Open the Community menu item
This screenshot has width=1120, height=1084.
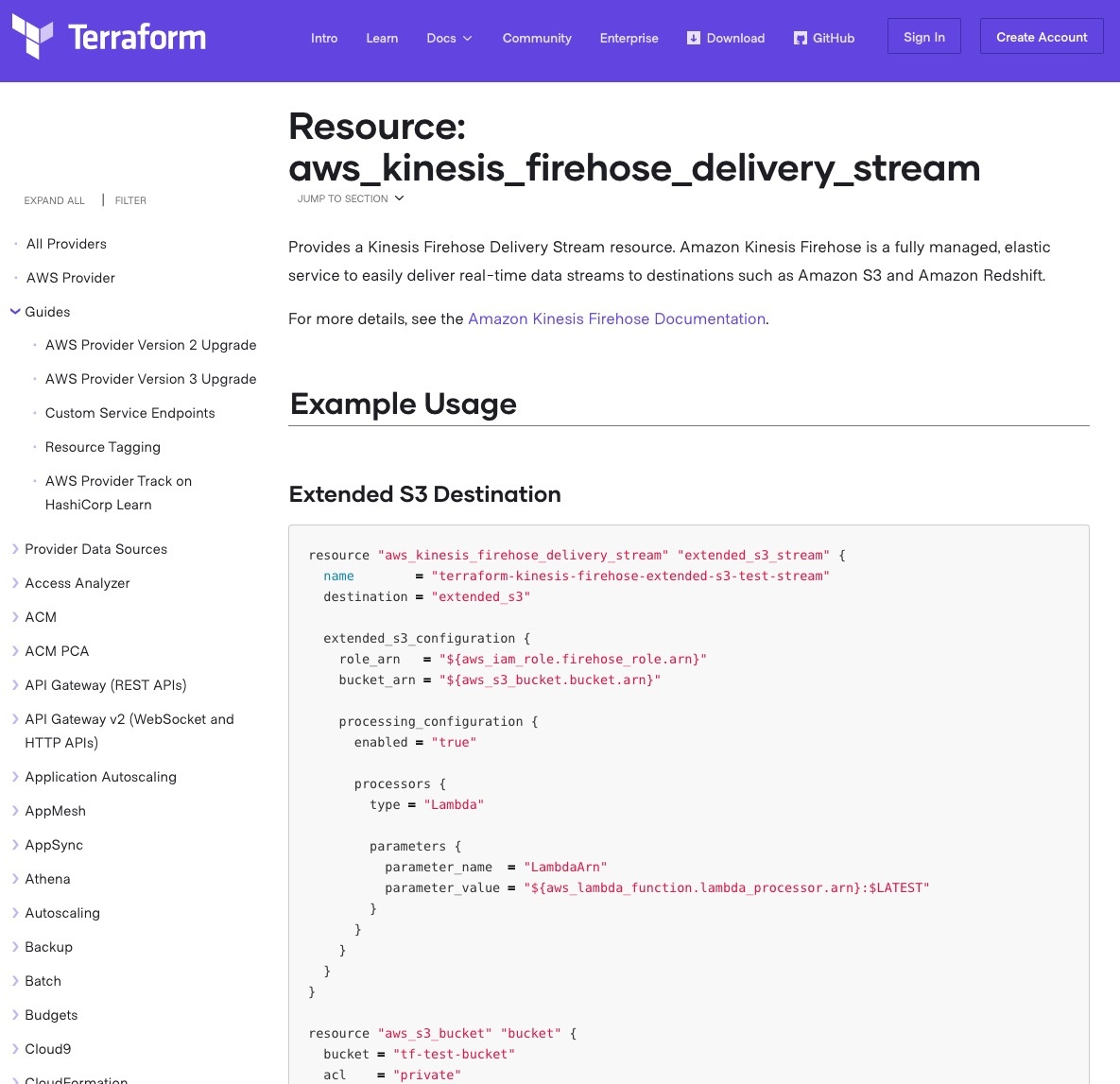(537, 38)
